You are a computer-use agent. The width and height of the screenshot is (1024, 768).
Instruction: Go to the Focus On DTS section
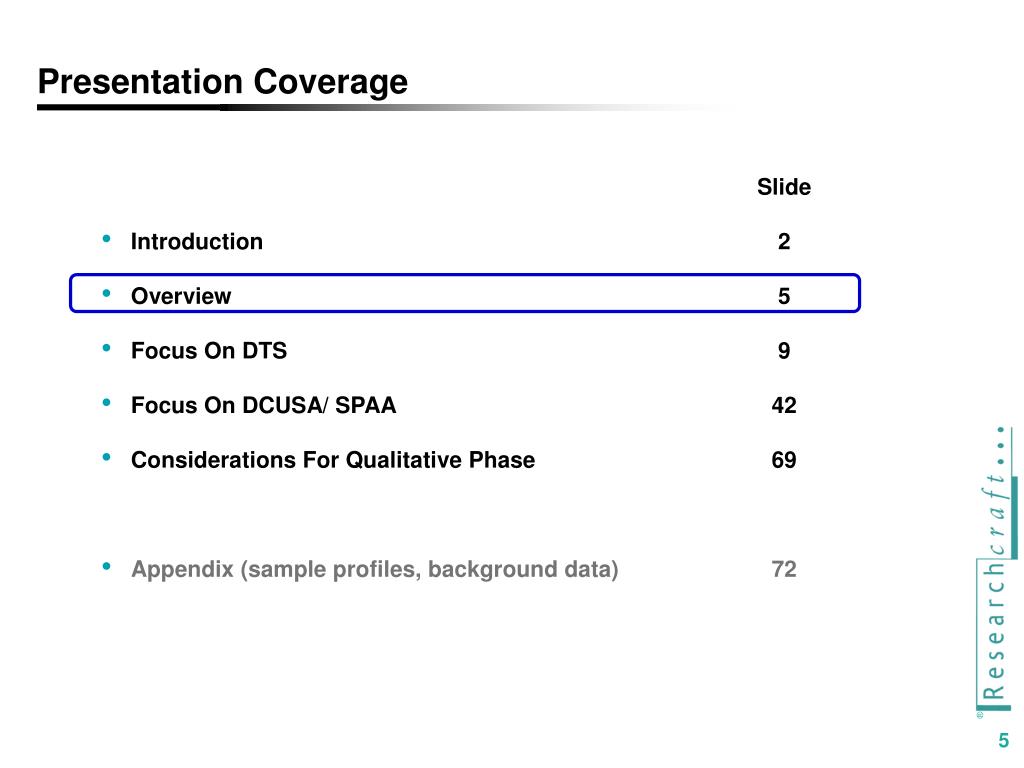click(209, 351)
